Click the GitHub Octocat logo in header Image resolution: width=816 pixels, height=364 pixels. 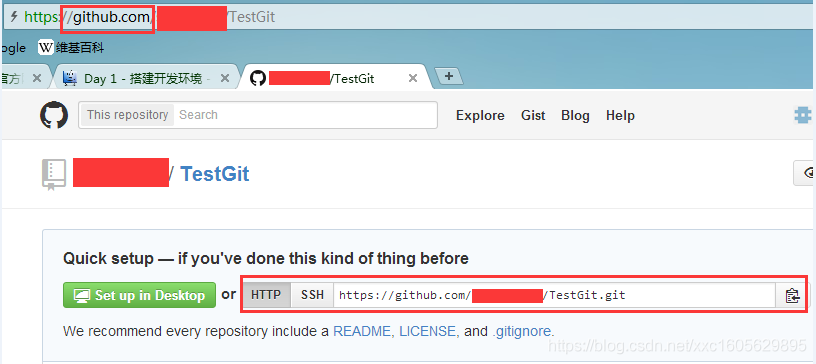pos(54,115)
